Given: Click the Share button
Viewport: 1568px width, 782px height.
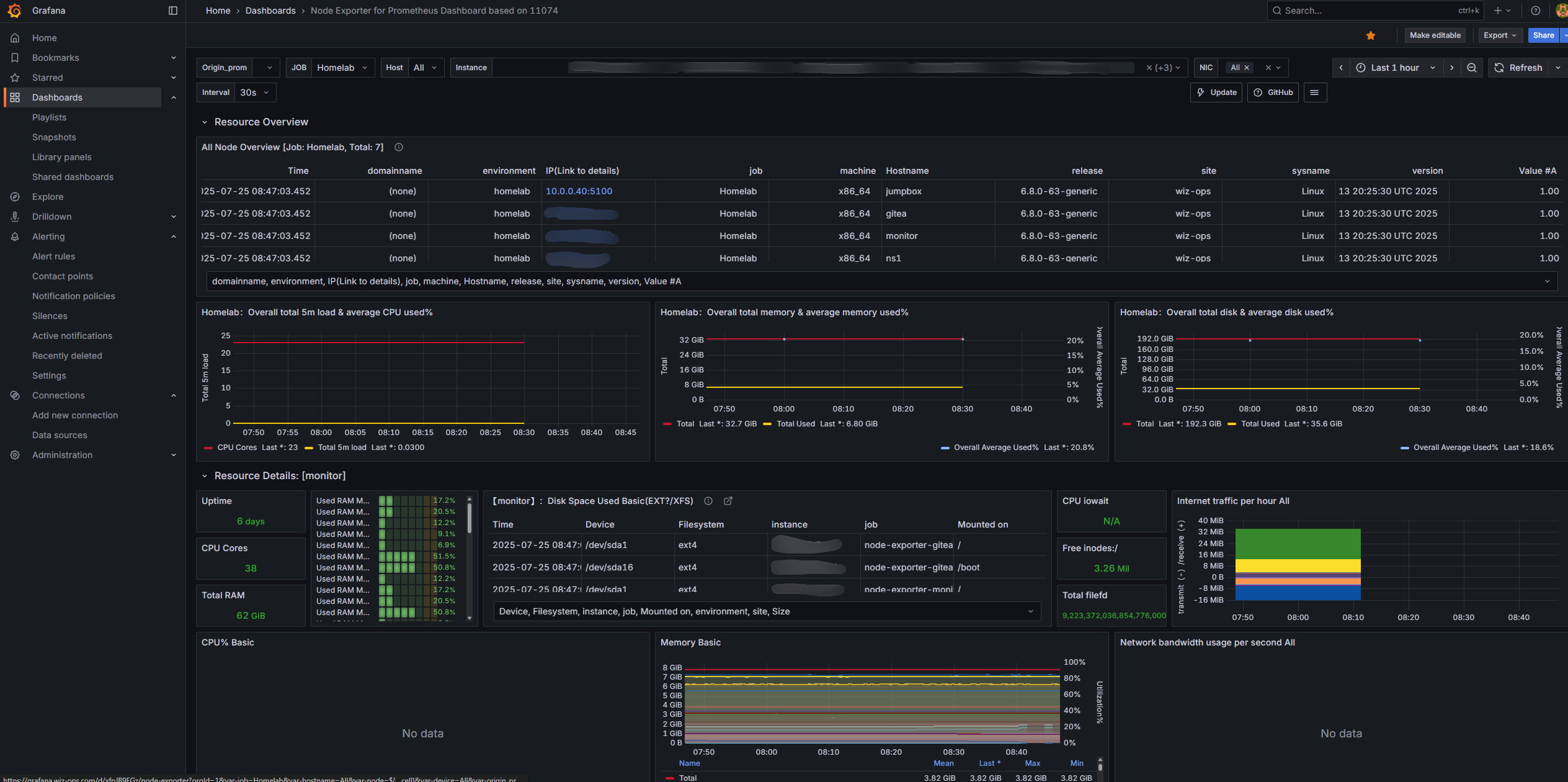Looking at the screenshot, I should point(1543,35).
